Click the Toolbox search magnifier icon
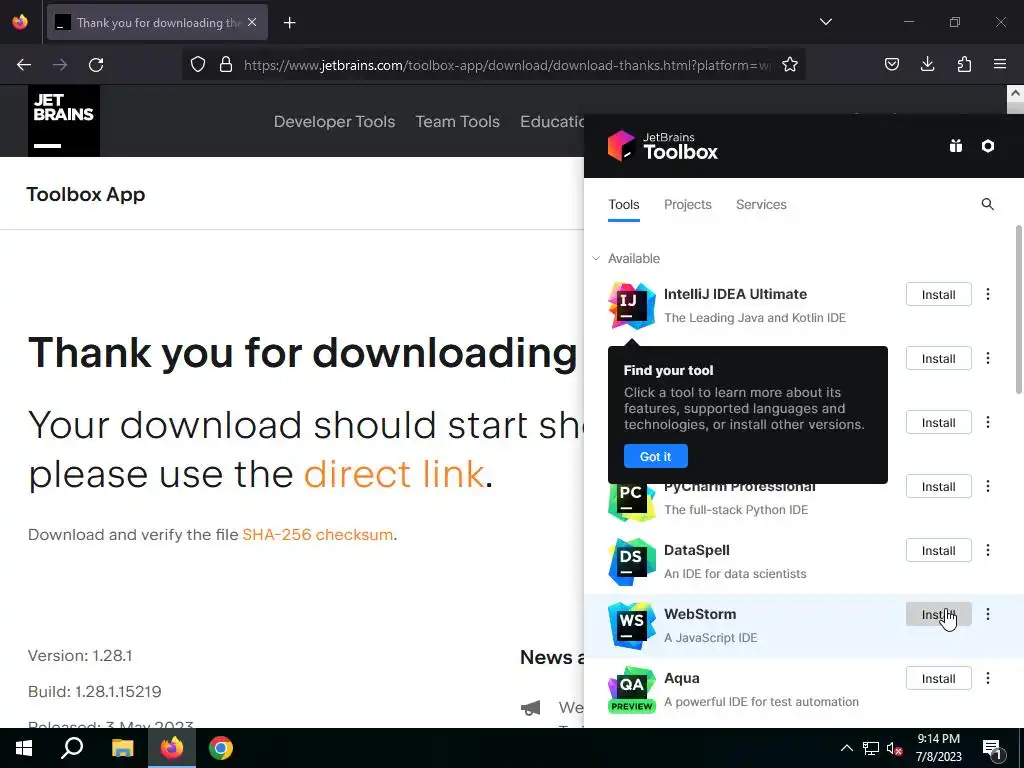This screenshot has width=1024, height=768. pos(987,204)
